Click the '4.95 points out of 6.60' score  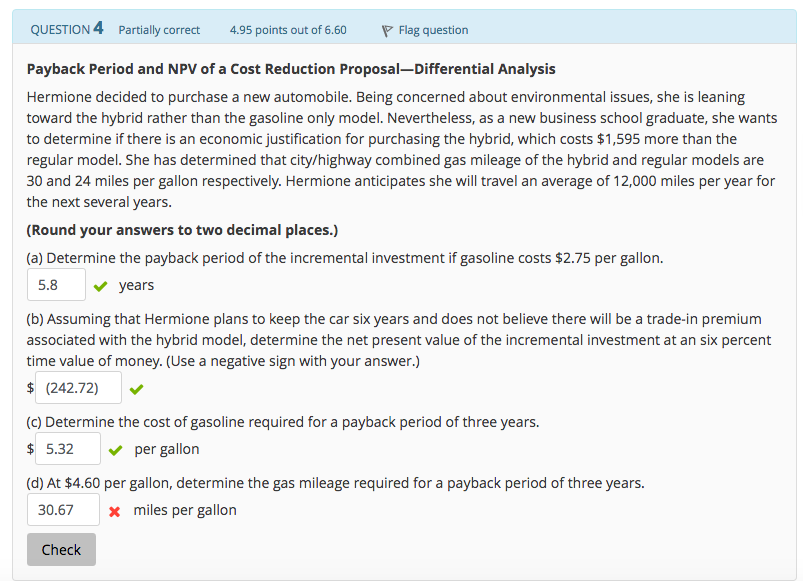288,30
